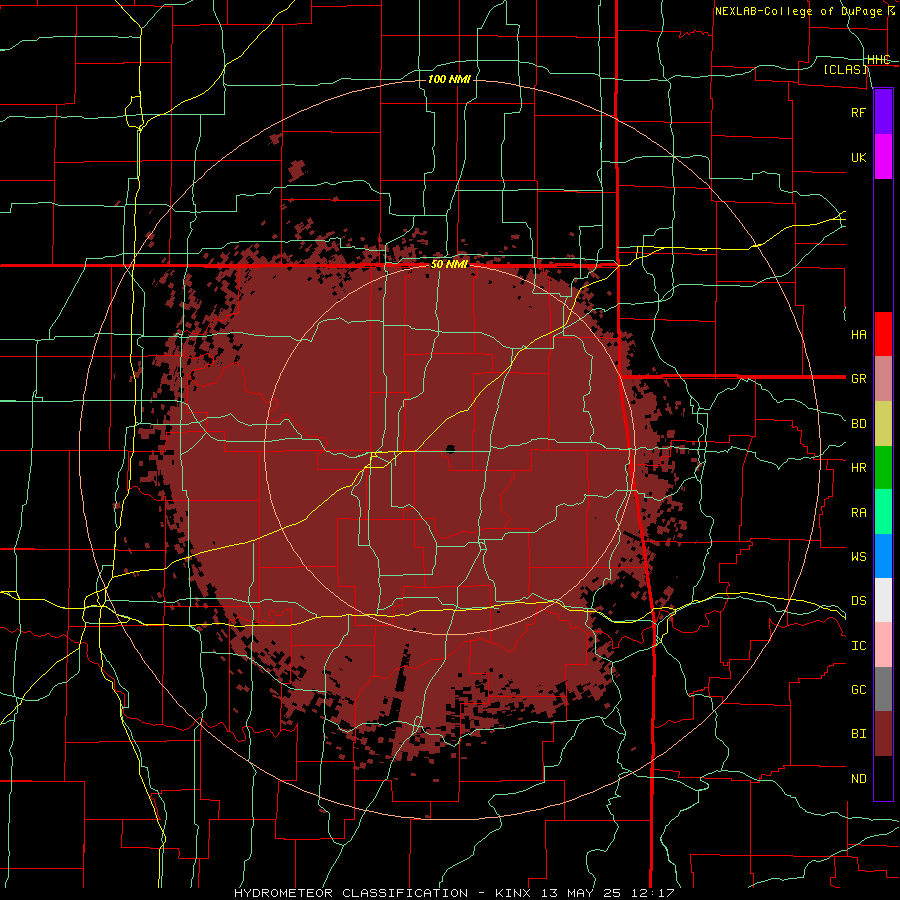
Task: Click the HHC product code label
Action: (x=879, y=60)
